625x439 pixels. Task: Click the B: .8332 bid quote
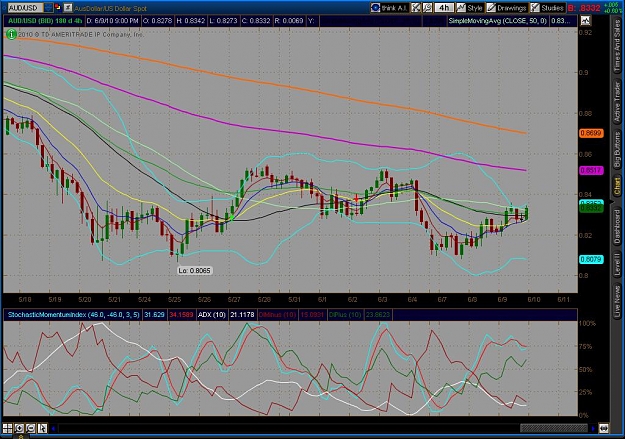click(584, 8)
